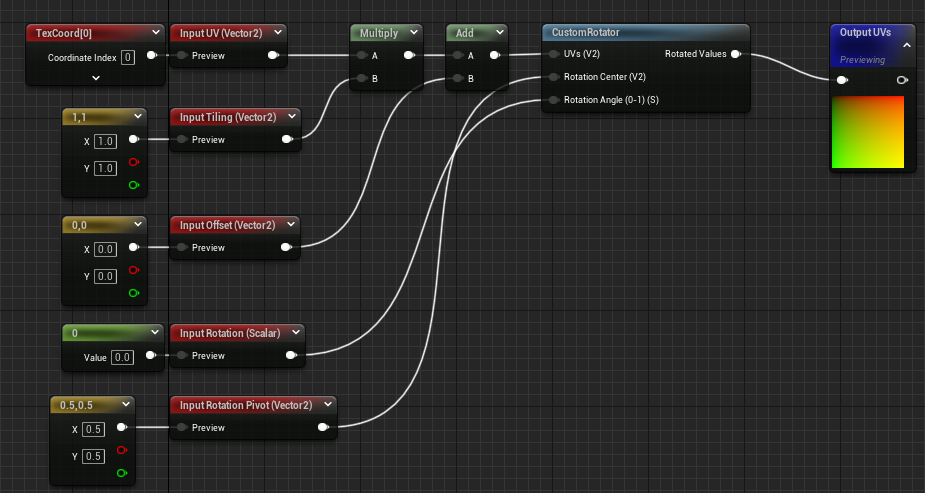
Task: Click the Output UVs input pin
Action: (x=842, y=79)
